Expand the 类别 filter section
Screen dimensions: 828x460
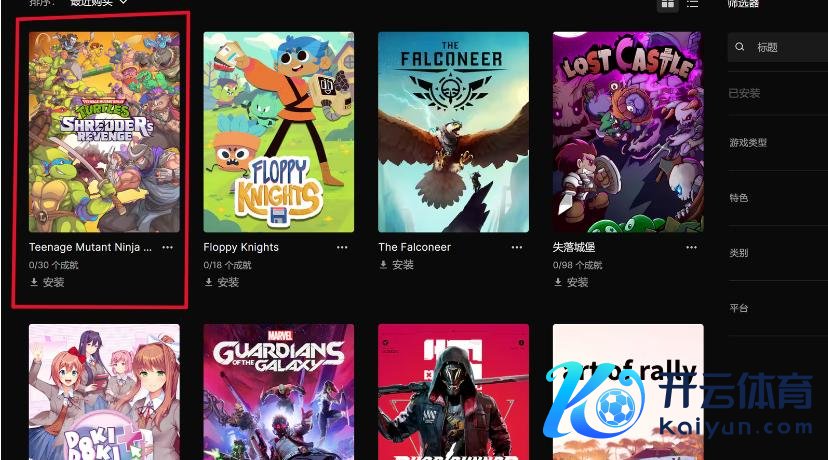pyautogui.click(x=777, y=252)
